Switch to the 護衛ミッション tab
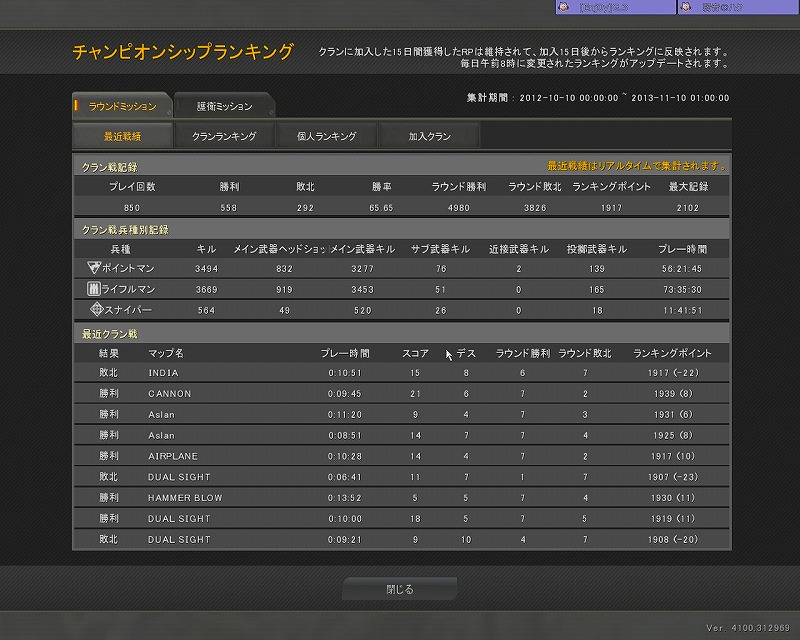This screenshot has width=800, height=640. 224,106
